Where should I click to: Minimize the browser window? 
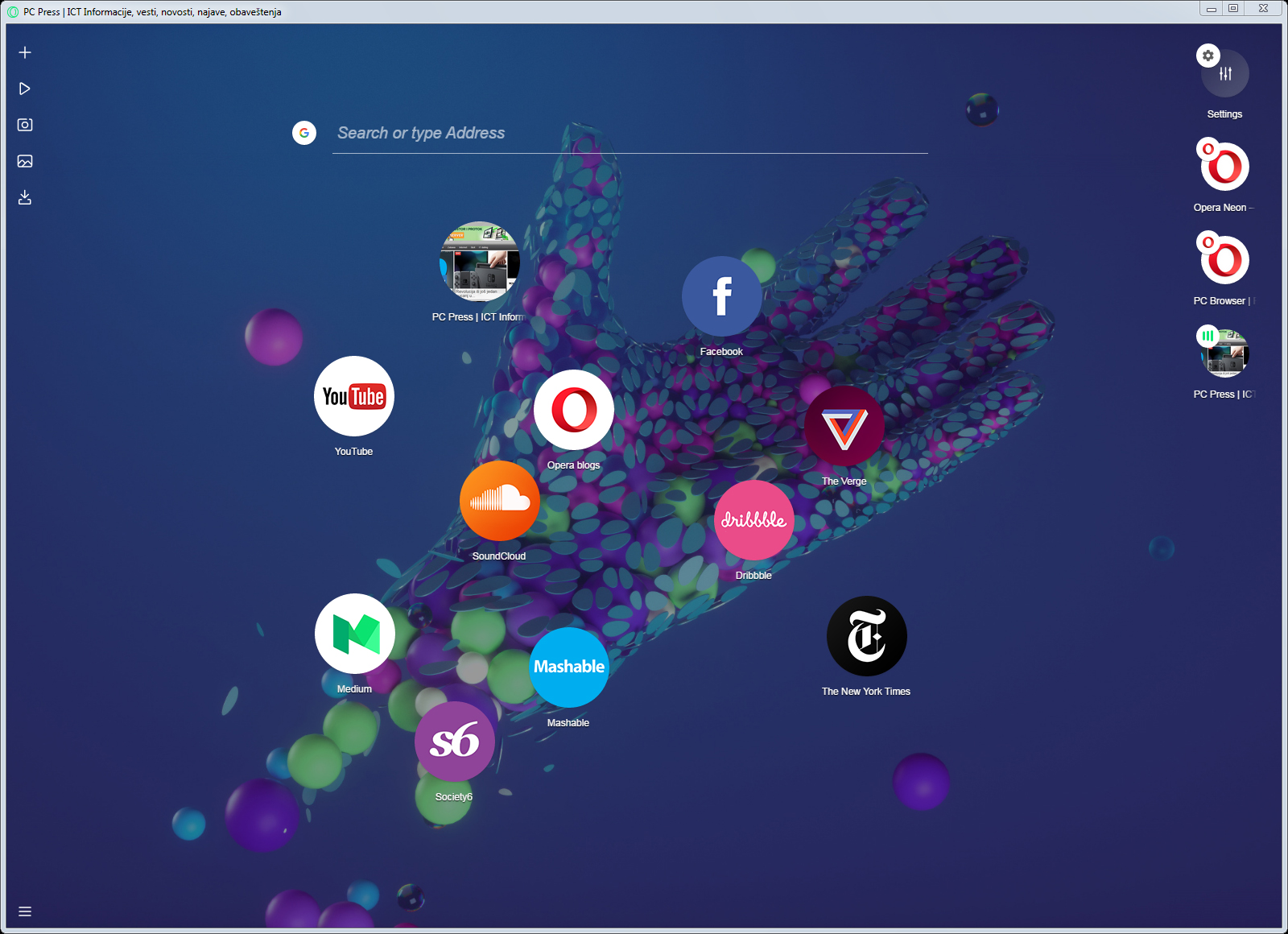click(x=1211, y=8)
